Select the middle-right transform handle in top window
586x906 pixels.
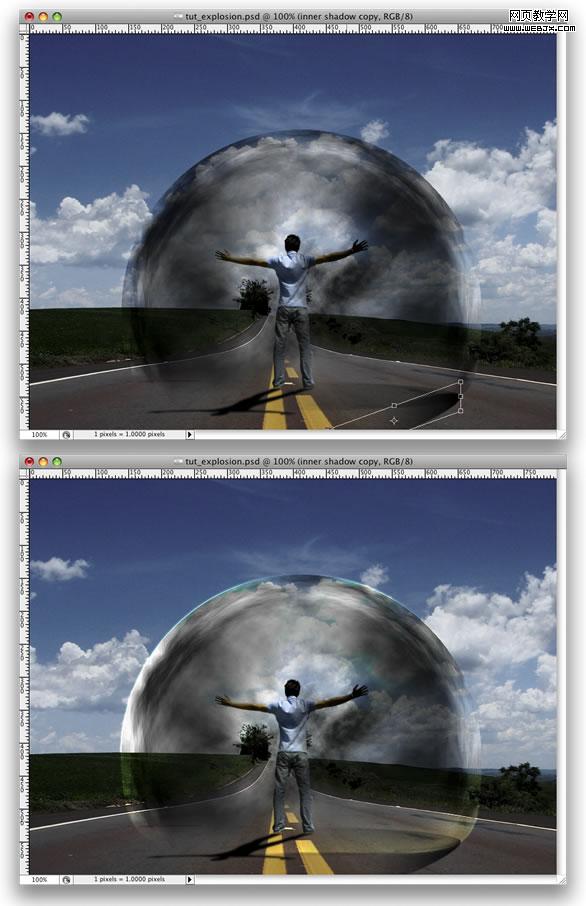click(x=461, y=396)
